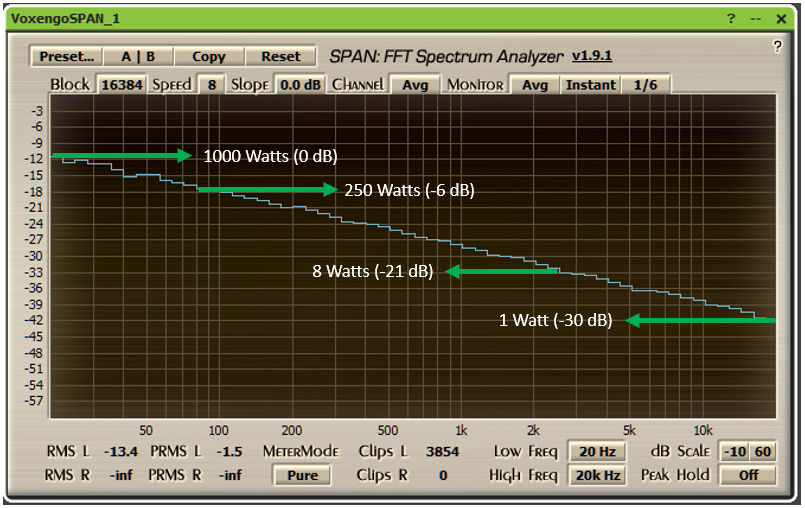The height and width of the screenshot is (508, 805).
Task: Select the 1/6 octave smoothing
Action: [645, 85]
